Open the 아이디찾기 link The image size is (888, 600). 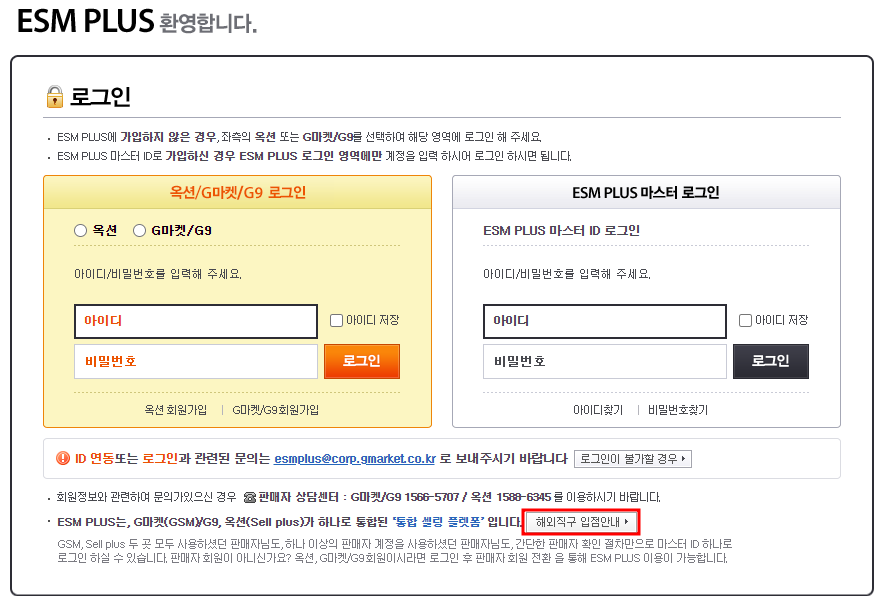[598, 410]
